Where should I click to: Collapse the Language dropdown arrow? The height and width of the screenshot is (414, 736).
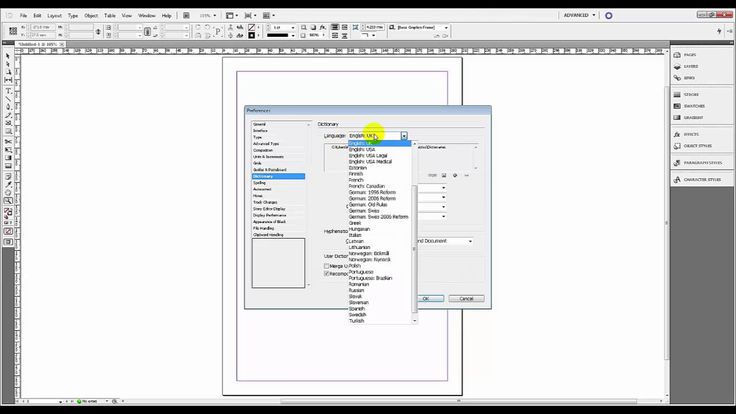pos(404,136)
